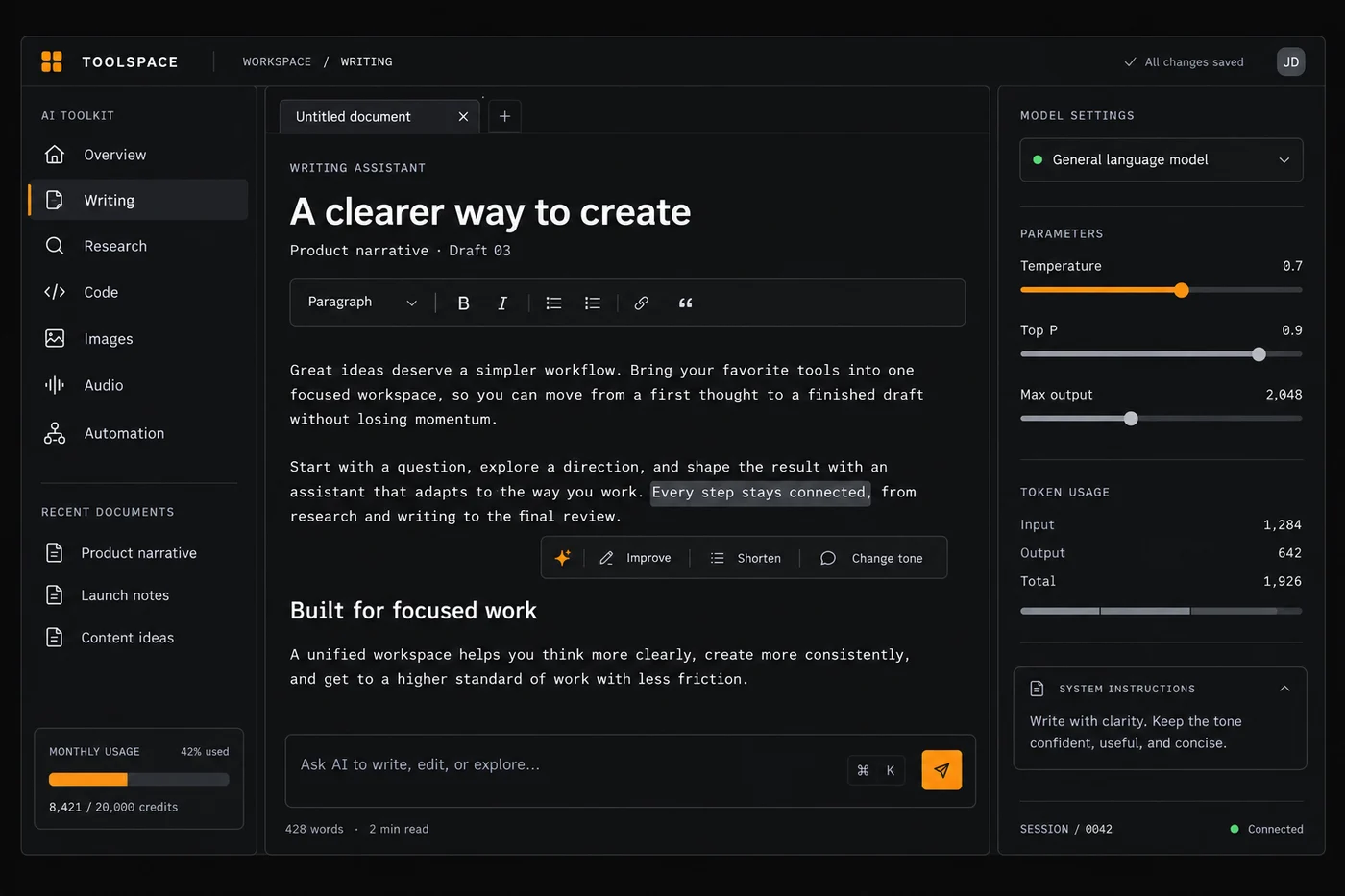Open the JD user avatar

point(1290,61)
